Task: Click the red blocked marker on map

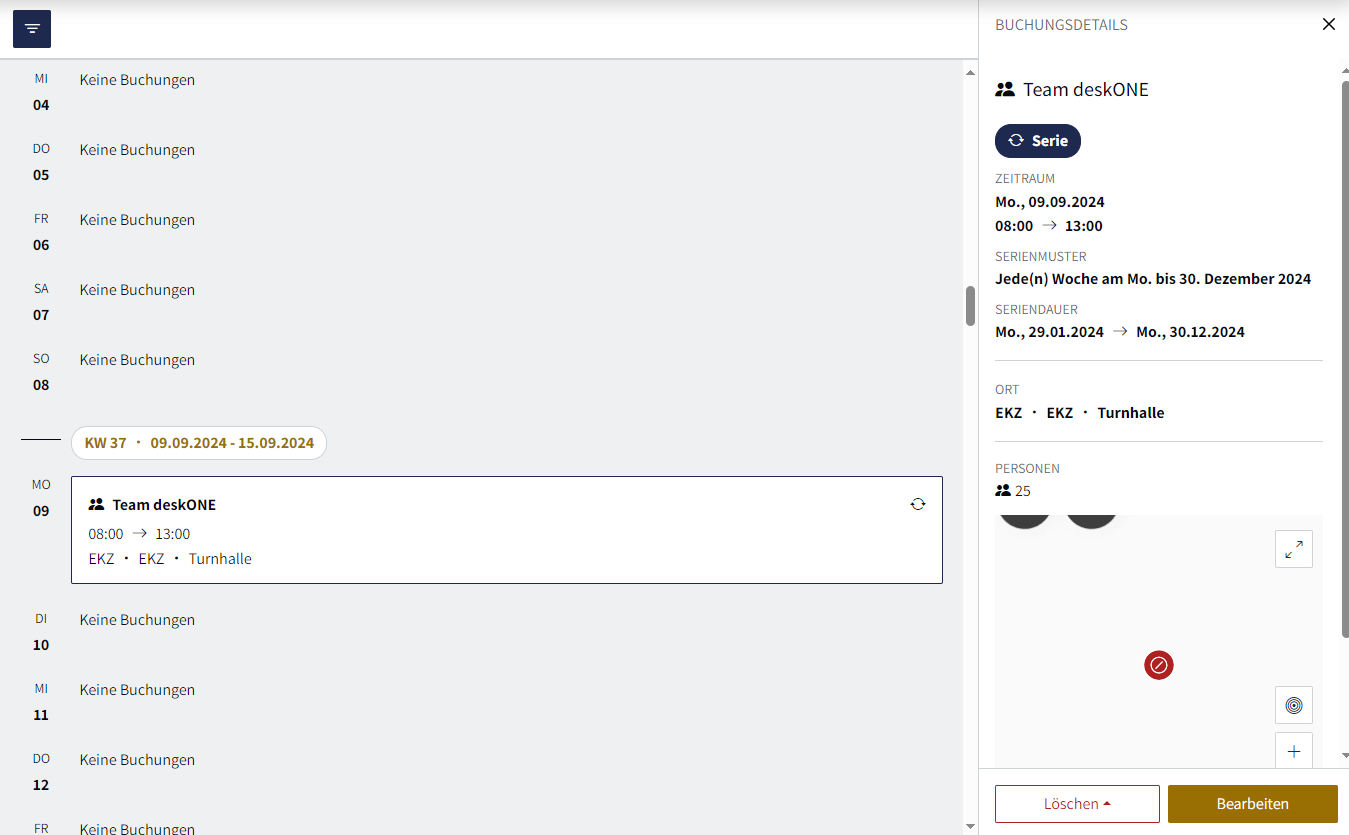Action: click(1159, 665)
